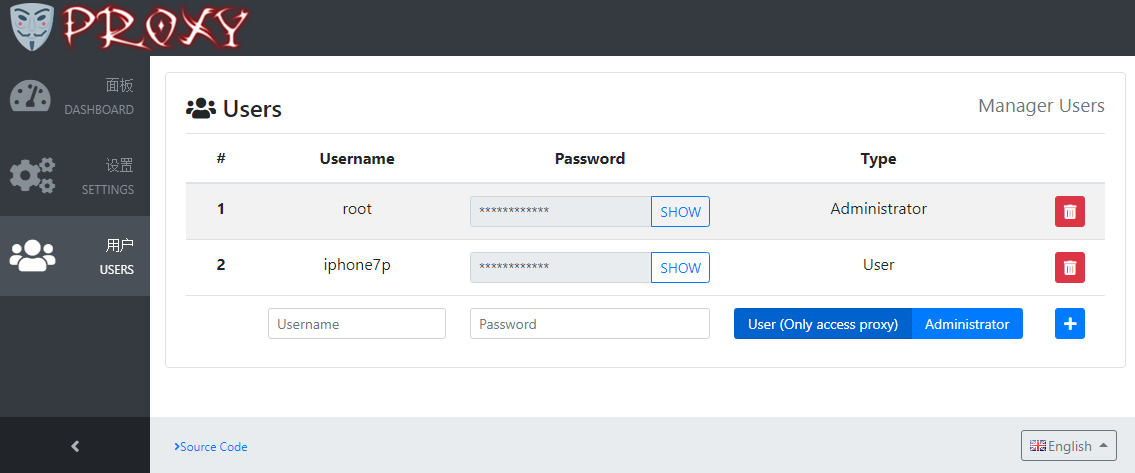Screen dimensions: 1135x473
Task: Click the 'User' type cell for iphone7p
Action: click(879, 264)
